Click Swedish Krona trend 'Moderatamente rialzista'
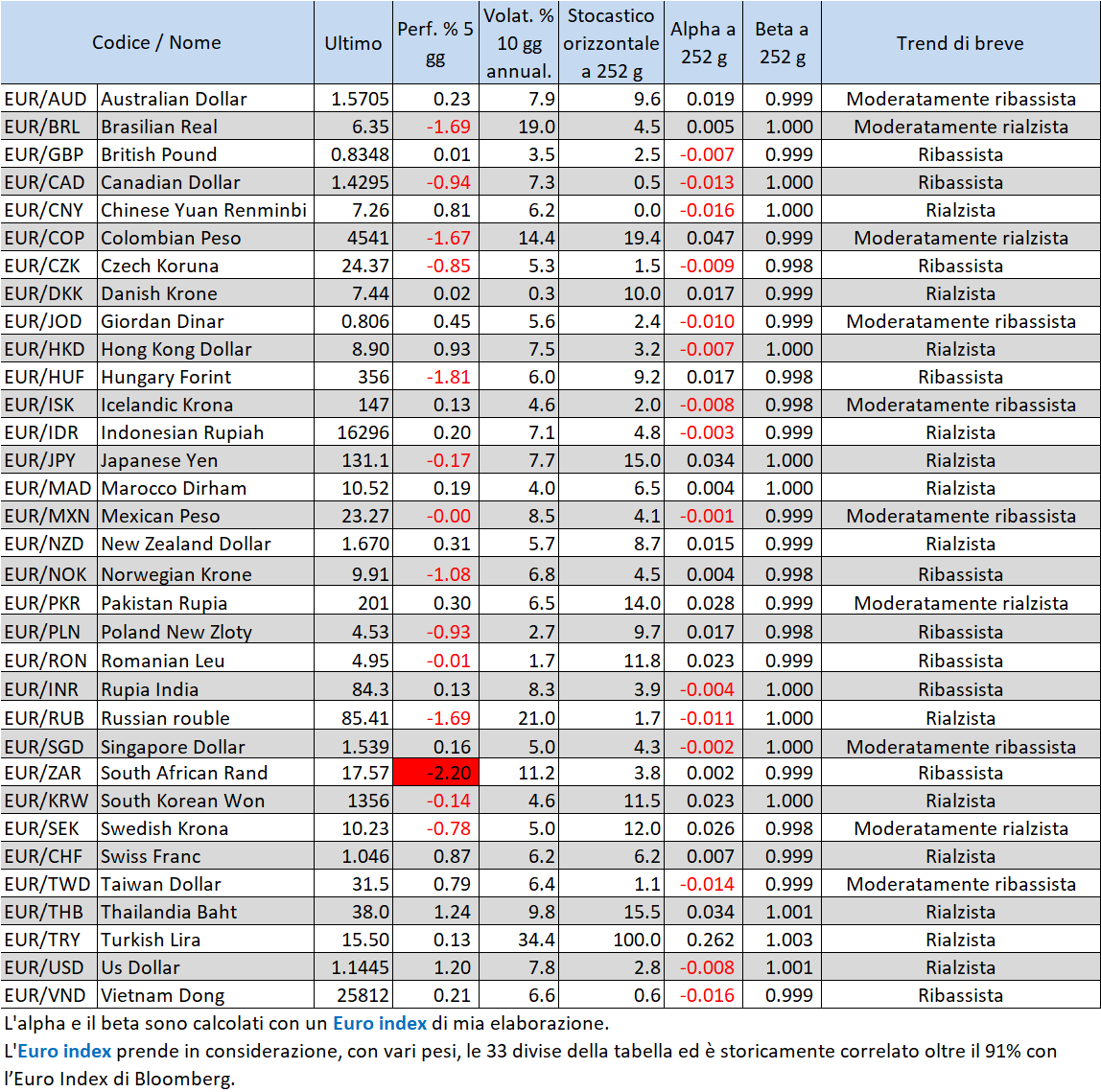Image resolution: width=1101 pixels, height=1092 pixels. (961, 828)
